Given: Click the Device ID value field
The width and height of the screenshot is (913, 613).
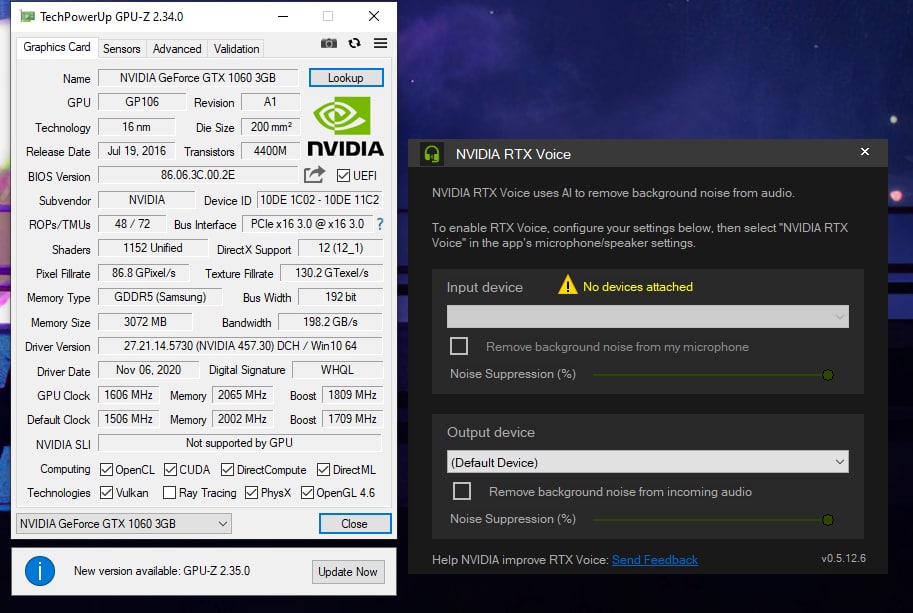Looking at the screenshot, I should 319,200.
